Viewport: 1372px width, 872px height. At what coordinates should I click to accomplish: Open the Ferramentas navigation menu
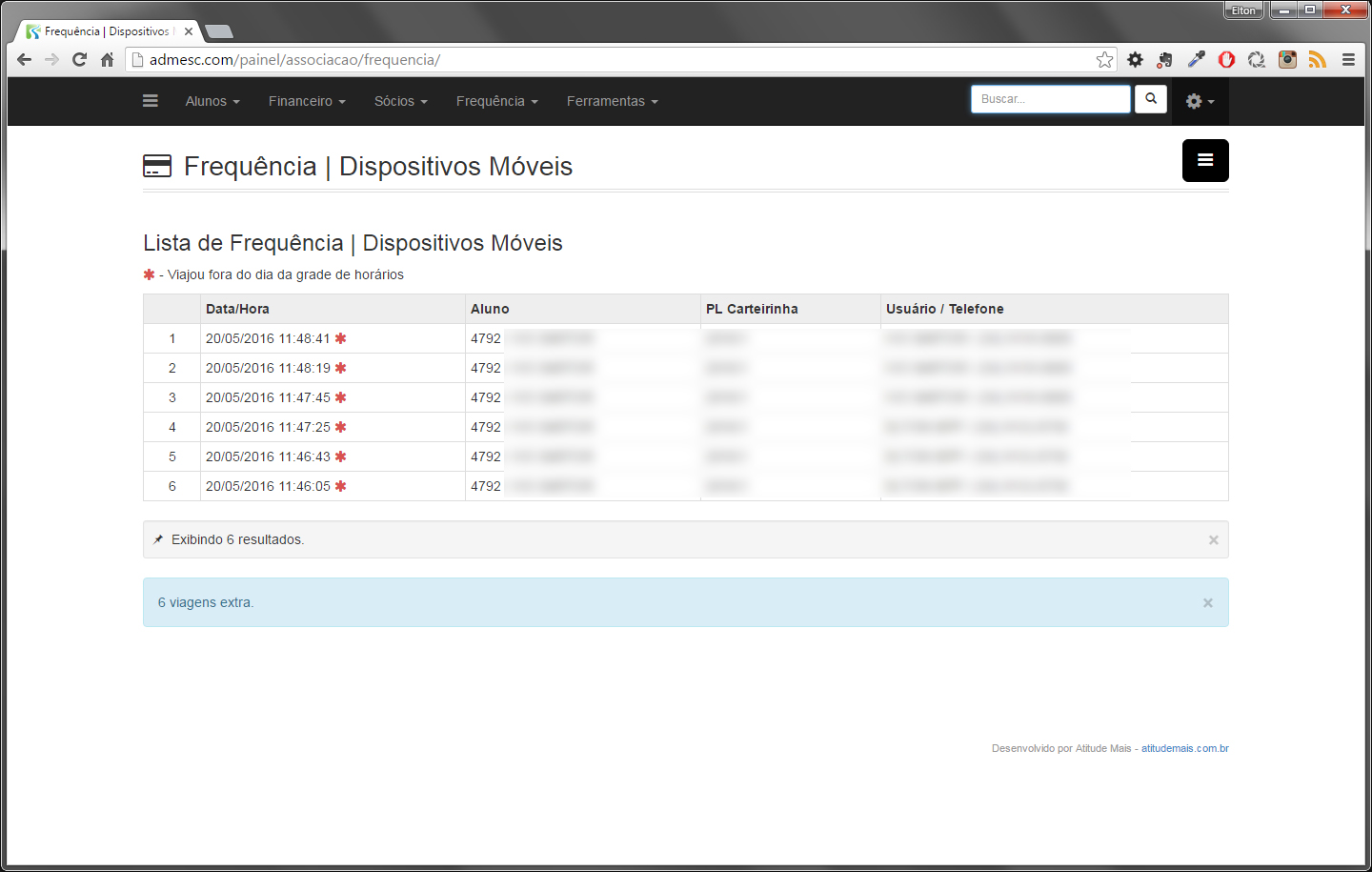(x=612, y=101)
